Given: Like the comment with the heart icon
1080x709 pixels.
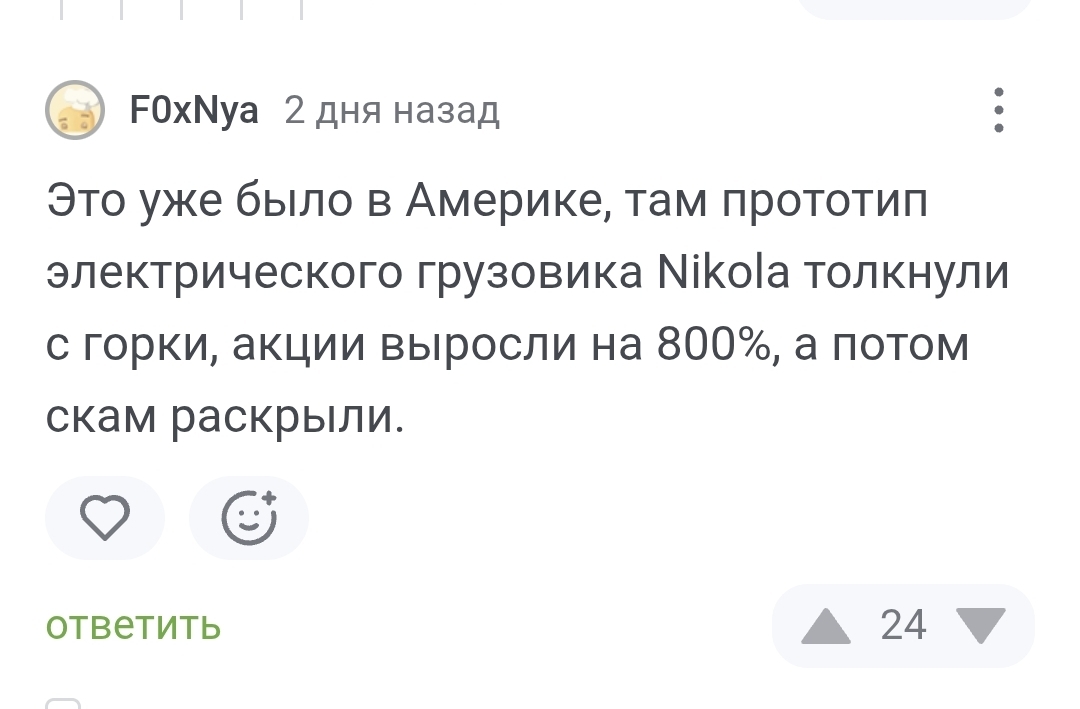Looking at the screenshot, I should coord(104,518).
